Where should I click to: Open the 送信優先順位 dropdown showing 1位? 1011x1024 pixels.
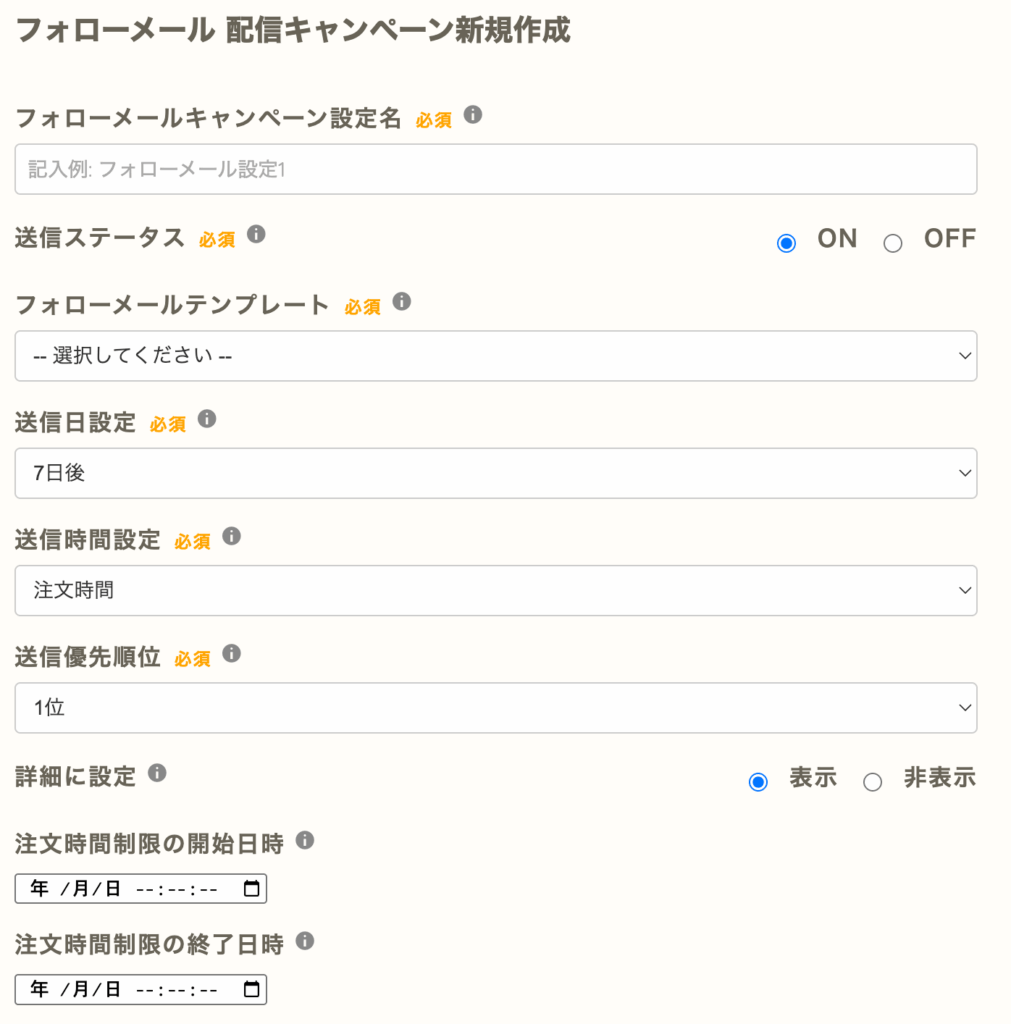click(x=495, y=708)
